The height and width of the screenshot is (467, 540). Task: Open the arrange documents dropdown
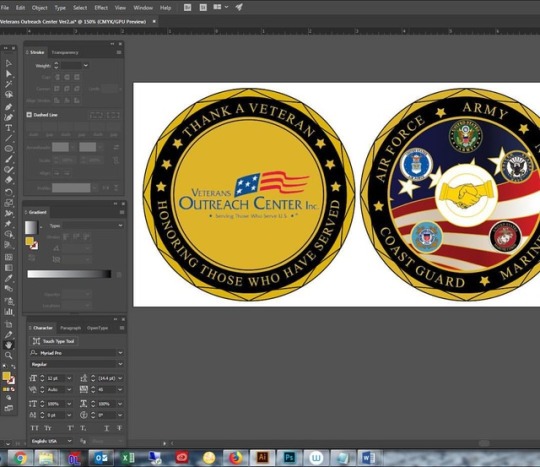tap(221, 7)
